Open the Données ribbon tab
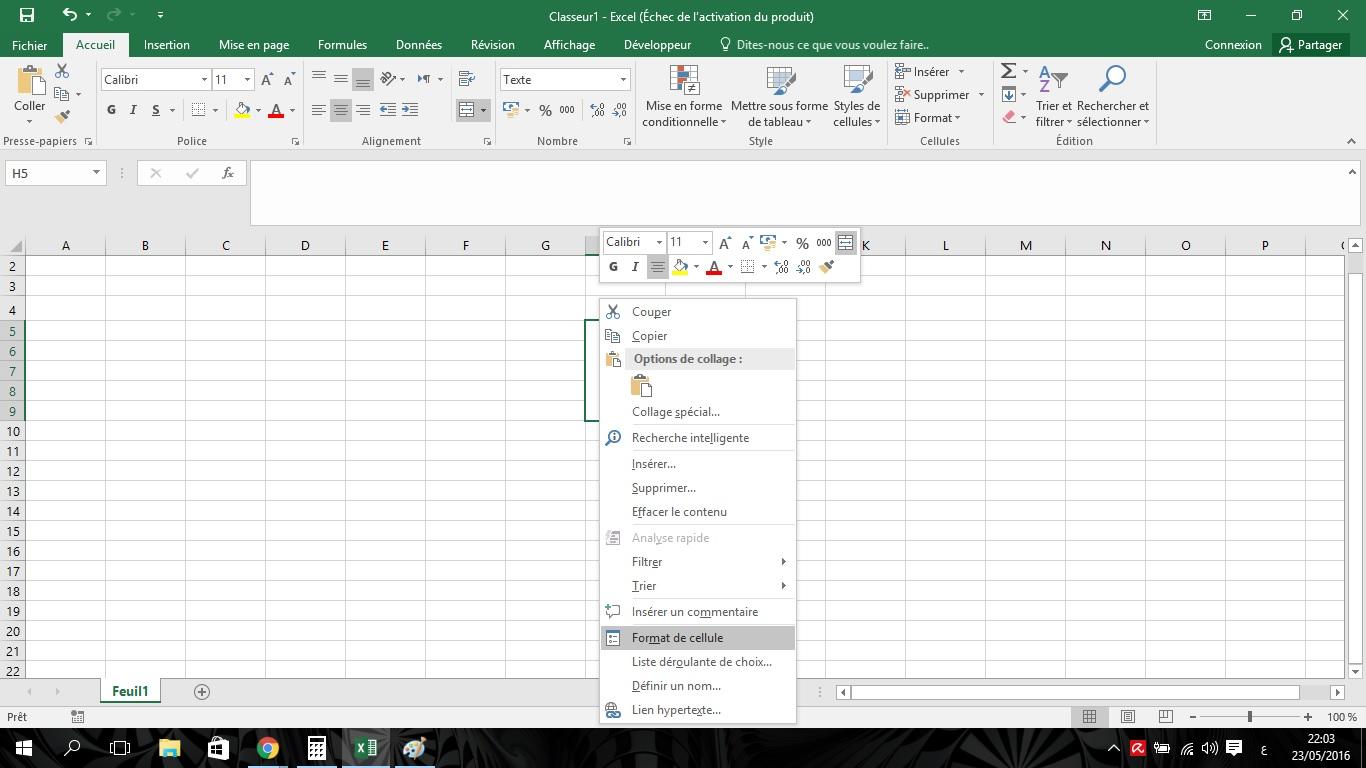Screen dimensions: 1366x768 pos(418,45)
